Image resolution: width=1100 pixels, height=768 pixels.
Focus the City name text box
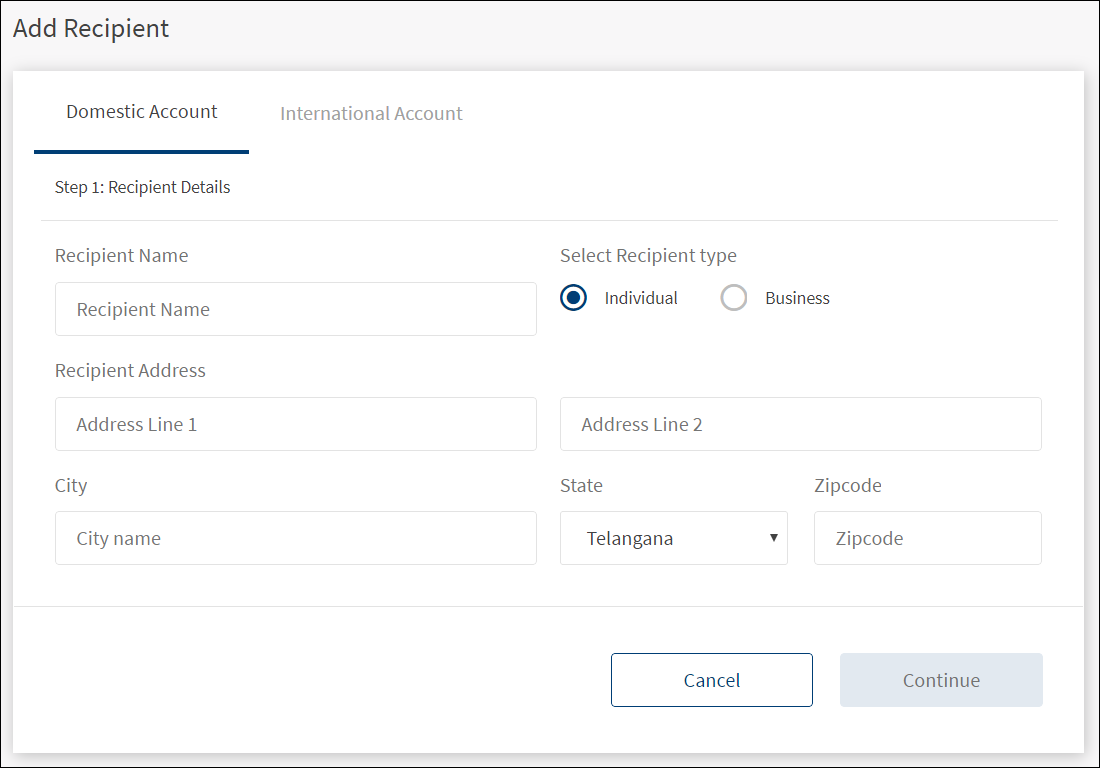(x=295, y=538)
